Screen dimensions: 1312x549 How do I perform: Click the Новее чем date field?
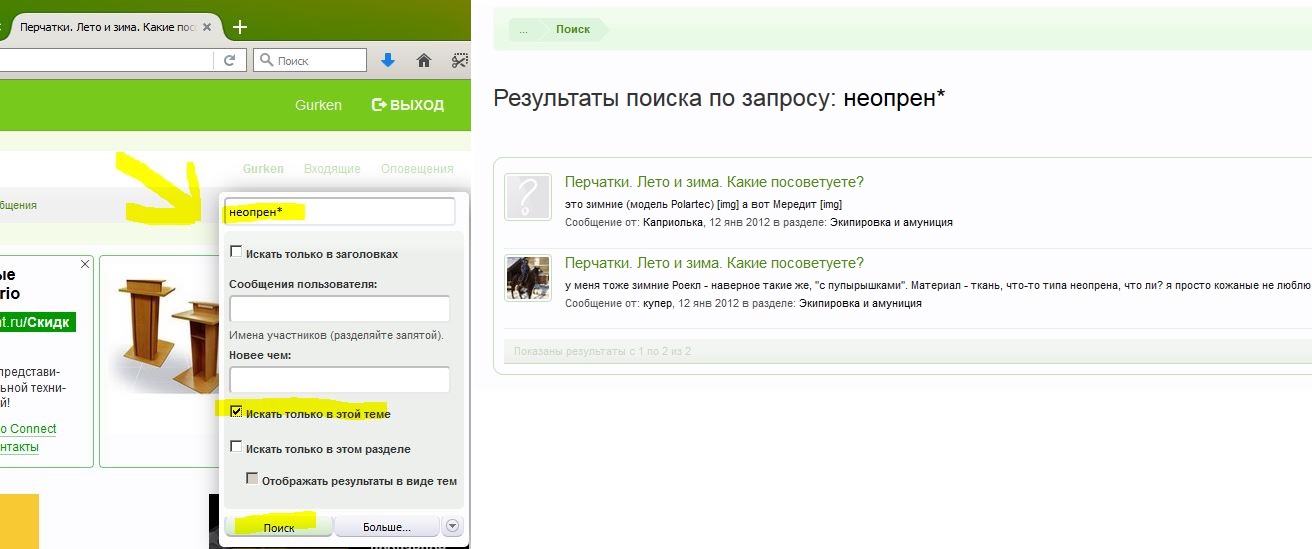coord(339,380)
